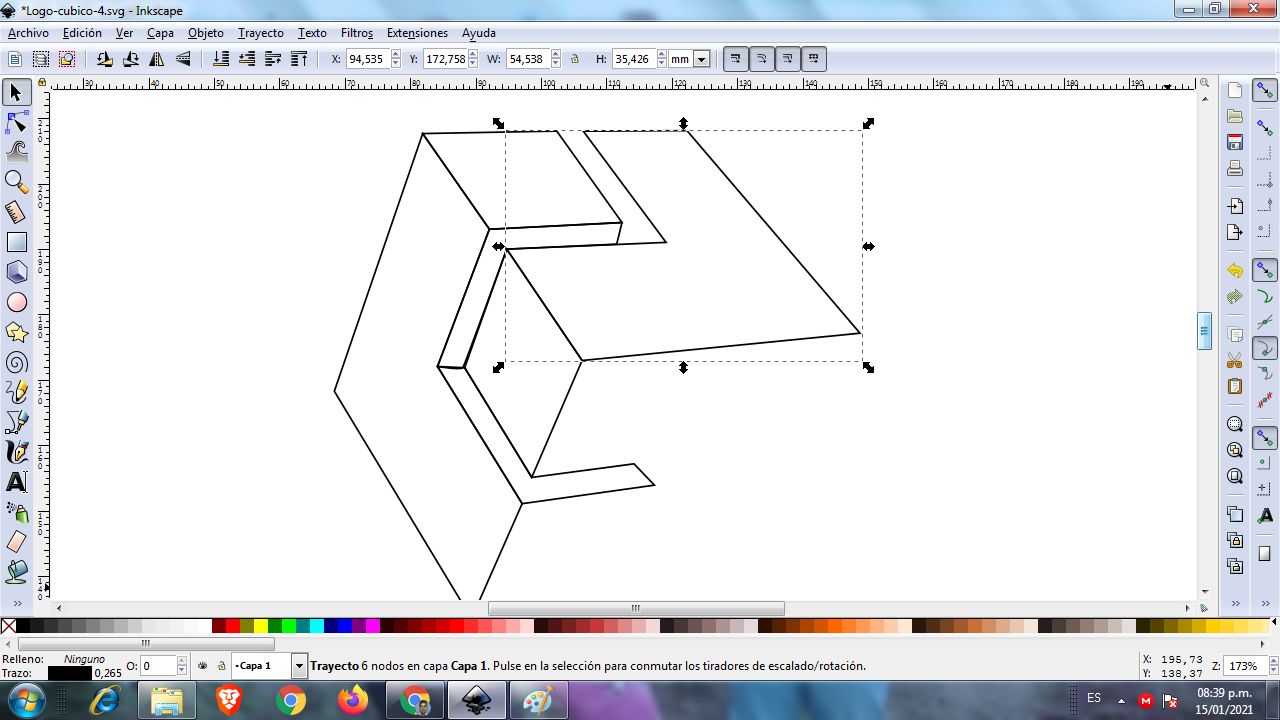The height and width of the screenshot is (720, 1280).
Task: Open the Filtros menu
Action: [357, 33]
